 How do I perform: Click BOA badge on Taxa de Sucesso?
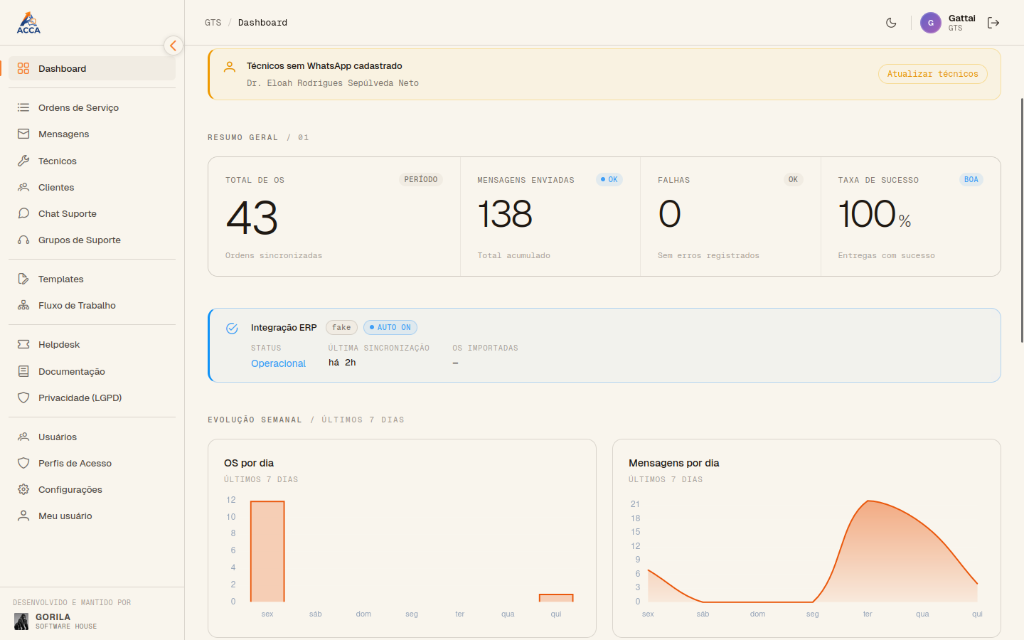(971, 180)
